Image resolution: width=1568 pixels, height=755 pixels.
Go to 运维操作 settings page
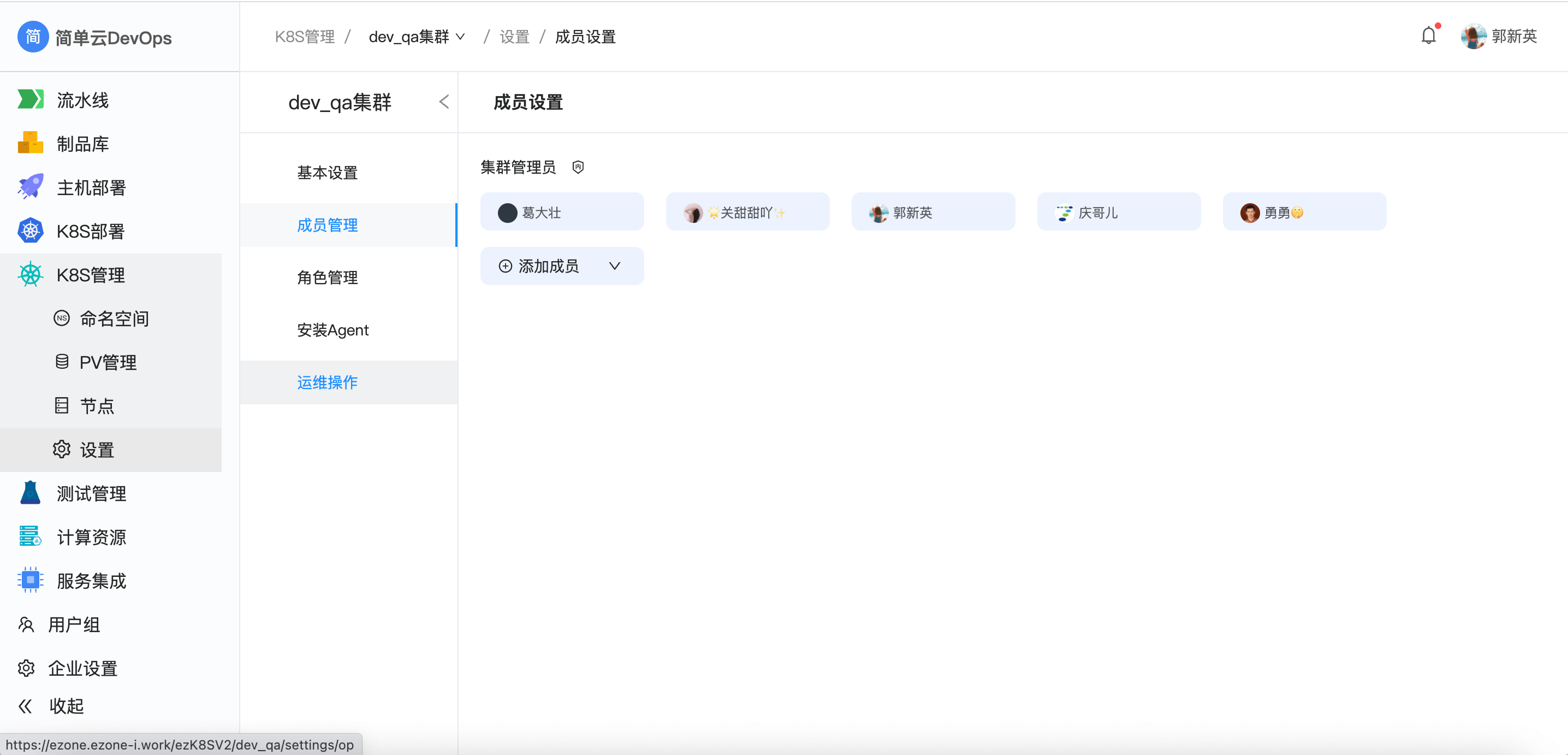coord(327,382)
